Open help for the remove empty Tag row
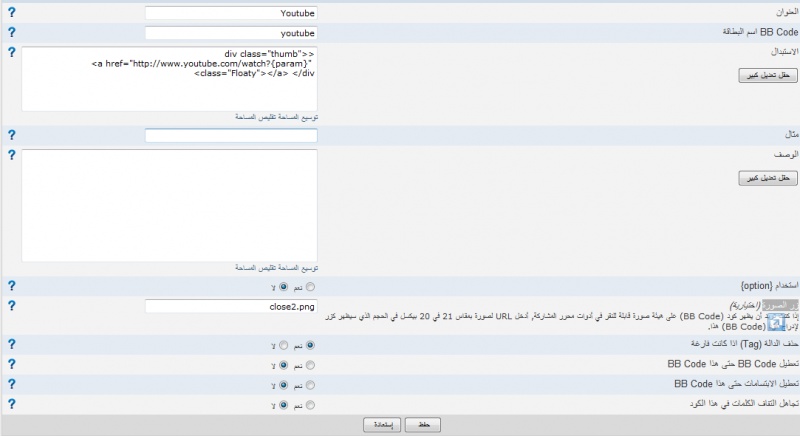This screenshot has width=800, height=436. click(12, 345)
